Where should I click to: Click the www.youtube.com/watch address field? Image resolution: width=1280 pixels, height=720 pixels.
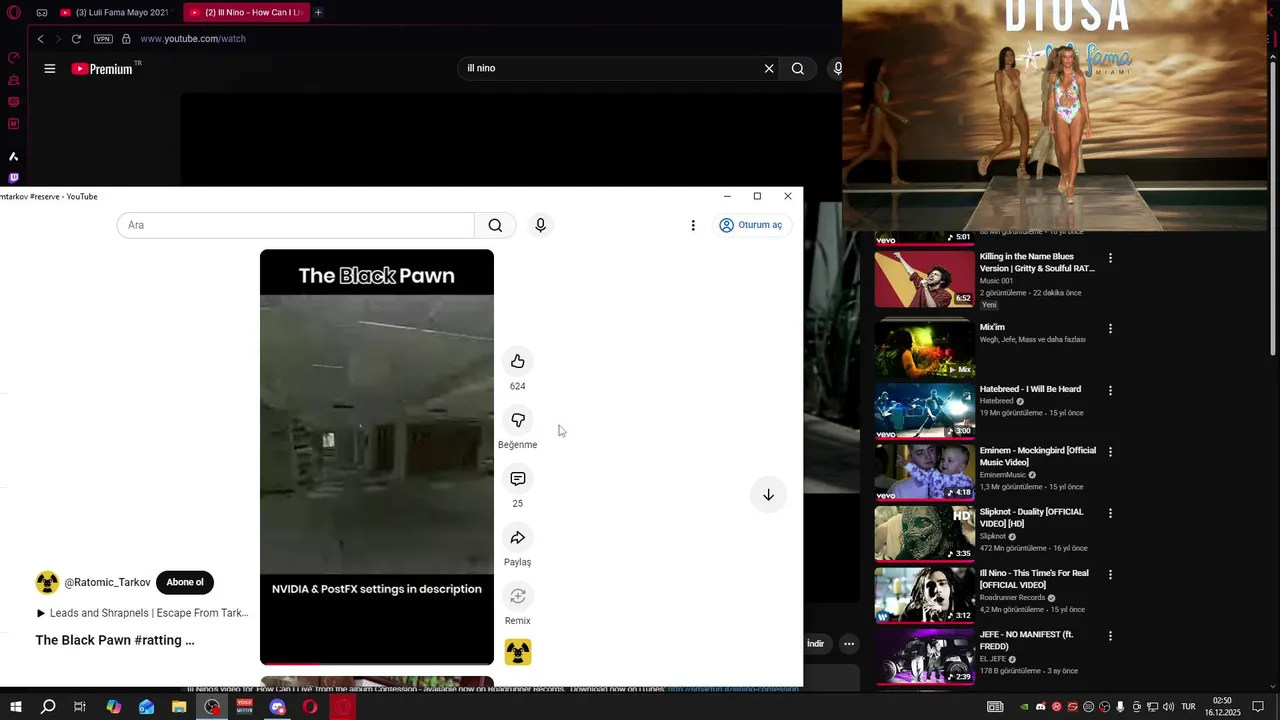(x=193, y=39)
